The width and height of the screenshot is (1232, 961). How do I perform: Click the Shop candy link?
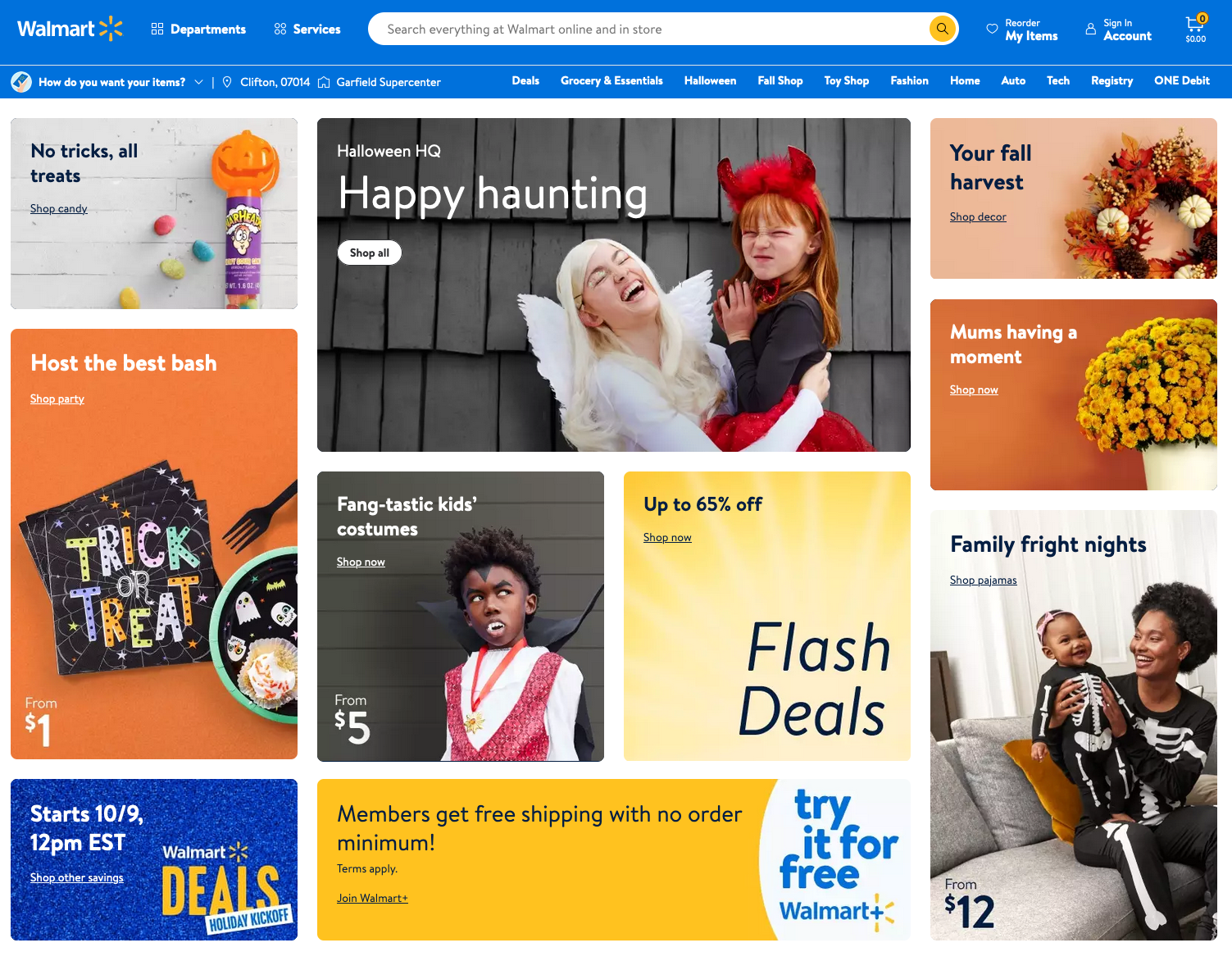click(x=59, y=208)
